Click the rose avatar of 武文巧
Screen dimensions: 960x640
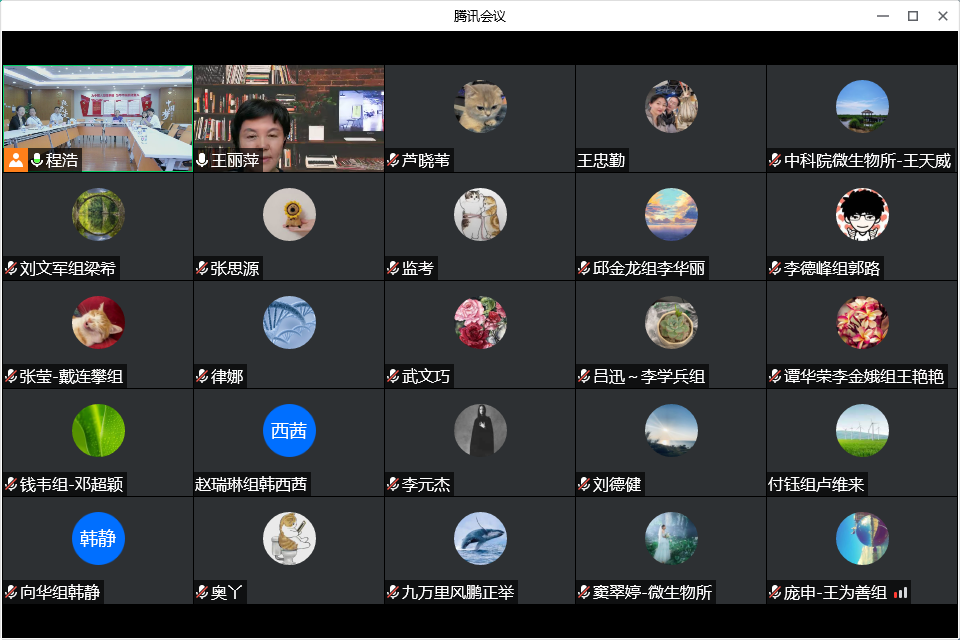point(480,323)
